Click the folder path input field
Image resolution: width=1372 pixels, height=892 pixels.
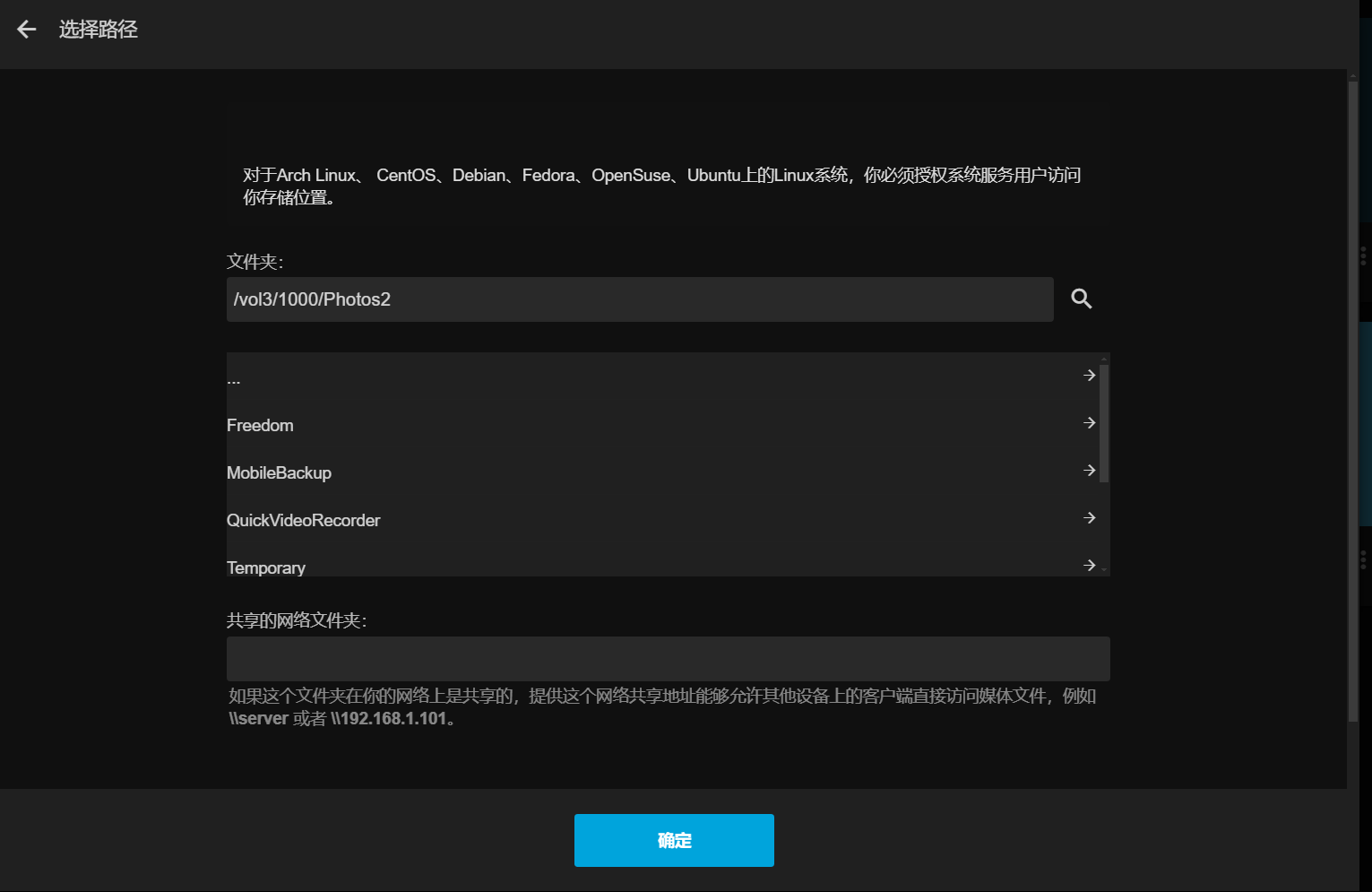(x=640, y=299)
